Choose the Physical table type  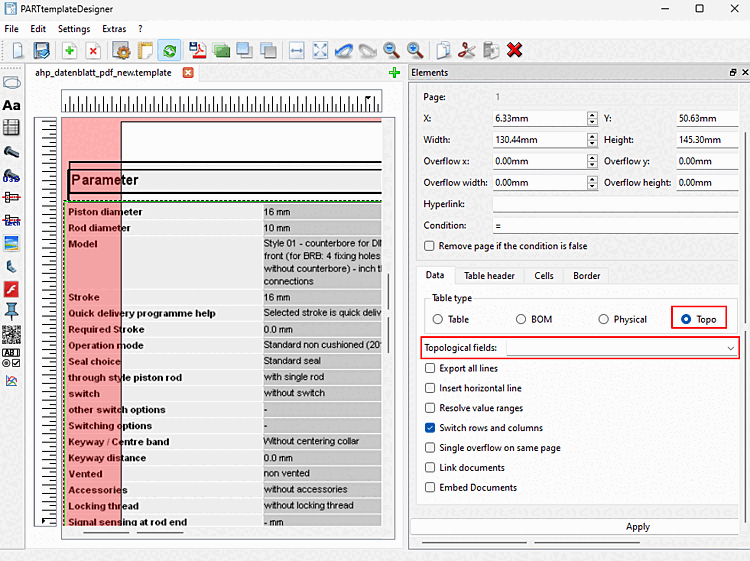tap(604, 319)
